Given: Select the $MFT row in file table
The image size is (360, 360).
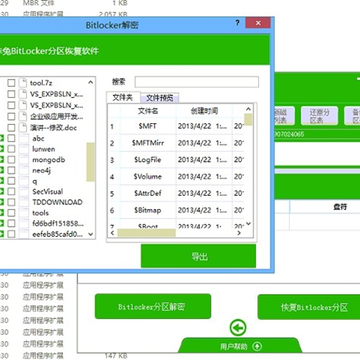Looking at the screenshot, I should (x=177, y=126).
